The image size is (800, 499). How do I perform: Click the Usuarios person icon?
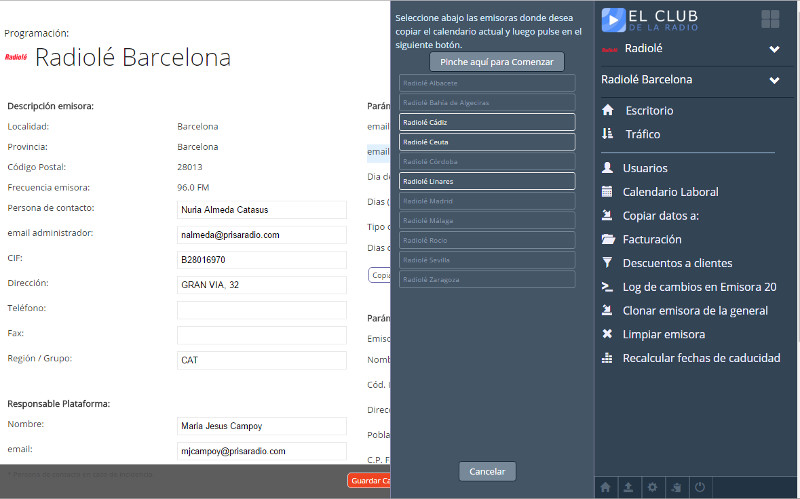point(607,167)
